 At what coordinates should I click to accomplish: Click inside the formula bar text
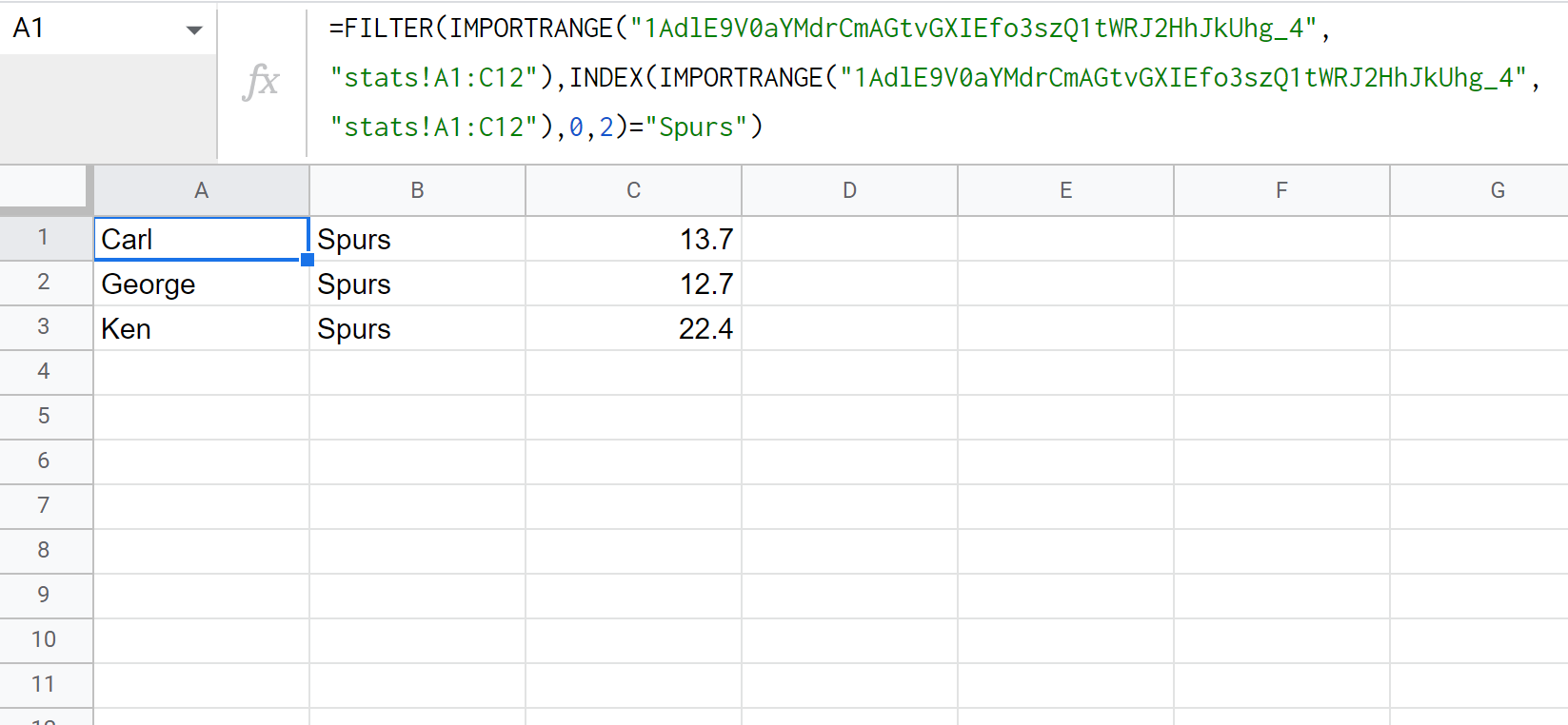[933, 78]
